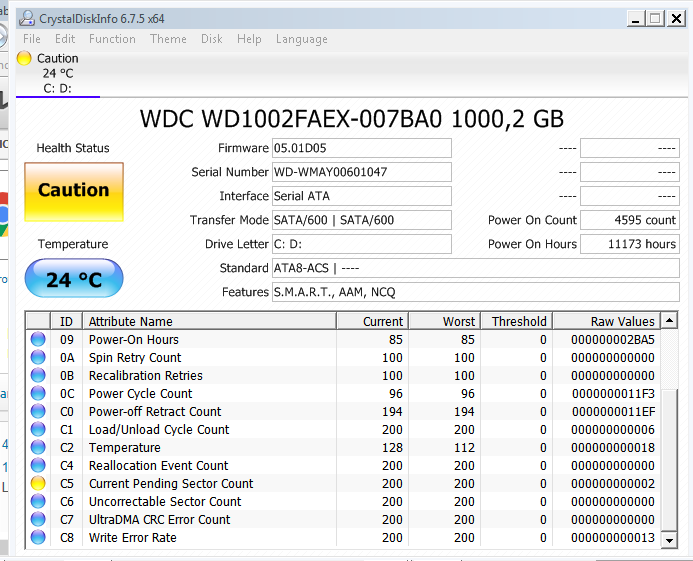The image size is (693, 561).
Task: Click the blue orb for Recalibration Retries
Action: tap(38, 375)
